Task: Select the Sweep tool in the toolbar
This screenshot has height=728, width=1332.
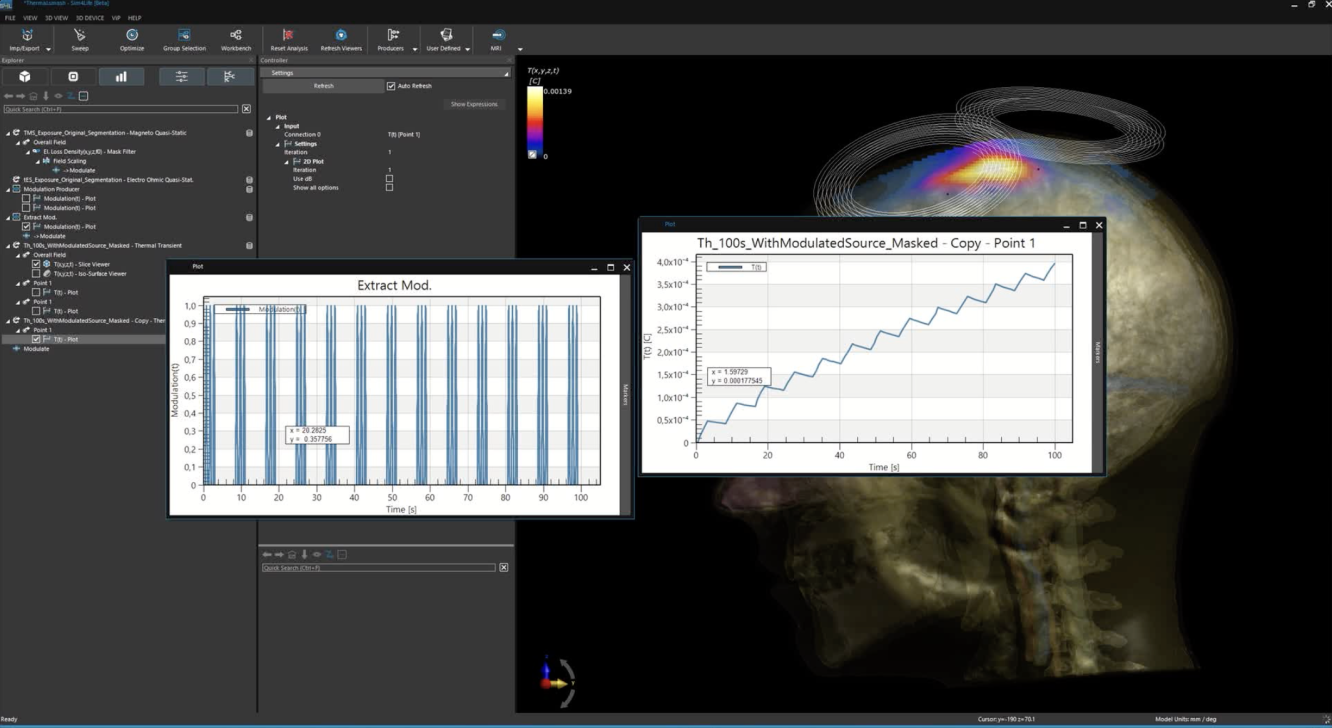Action: click(80, 40)
